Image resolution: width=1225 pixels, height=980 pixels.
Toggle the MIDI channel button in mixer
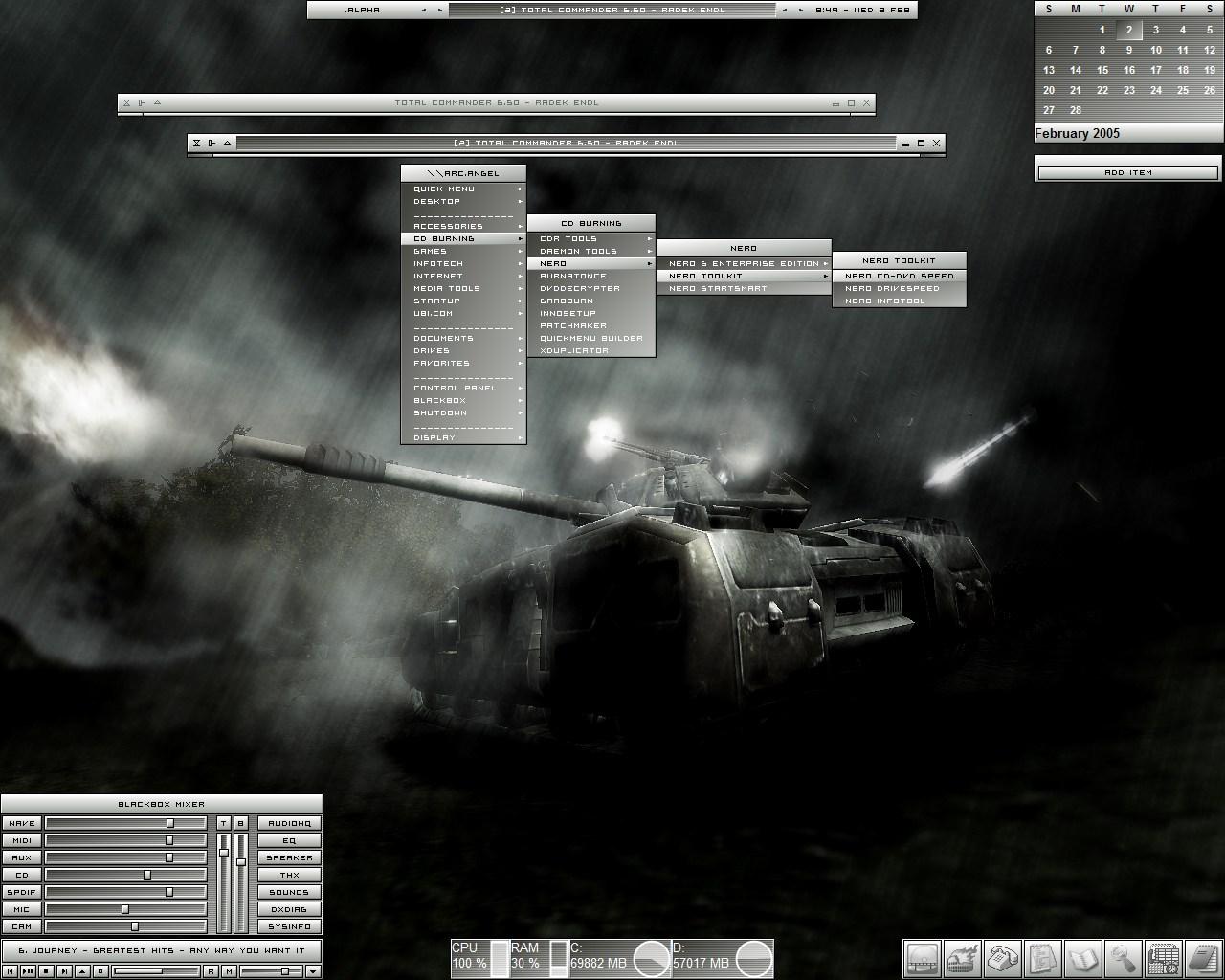(x=21, y=840)
